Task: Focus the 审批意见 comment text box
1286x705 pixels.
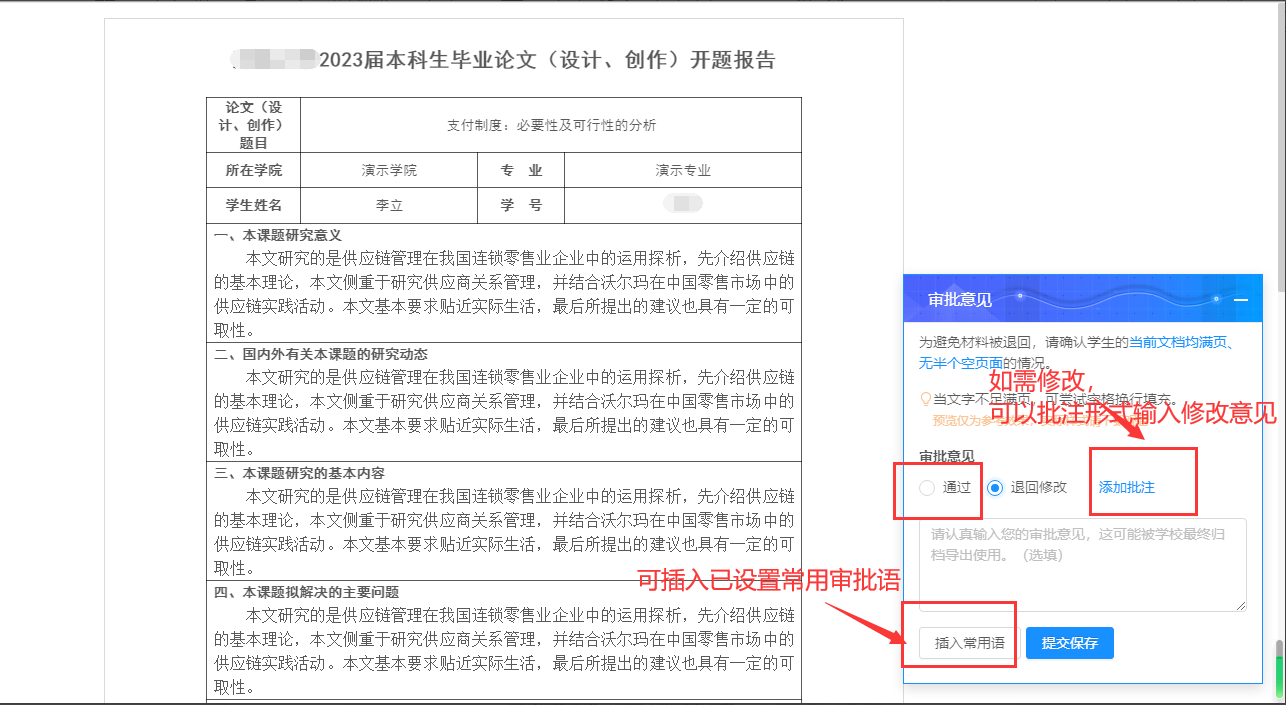Action: 1082,563
